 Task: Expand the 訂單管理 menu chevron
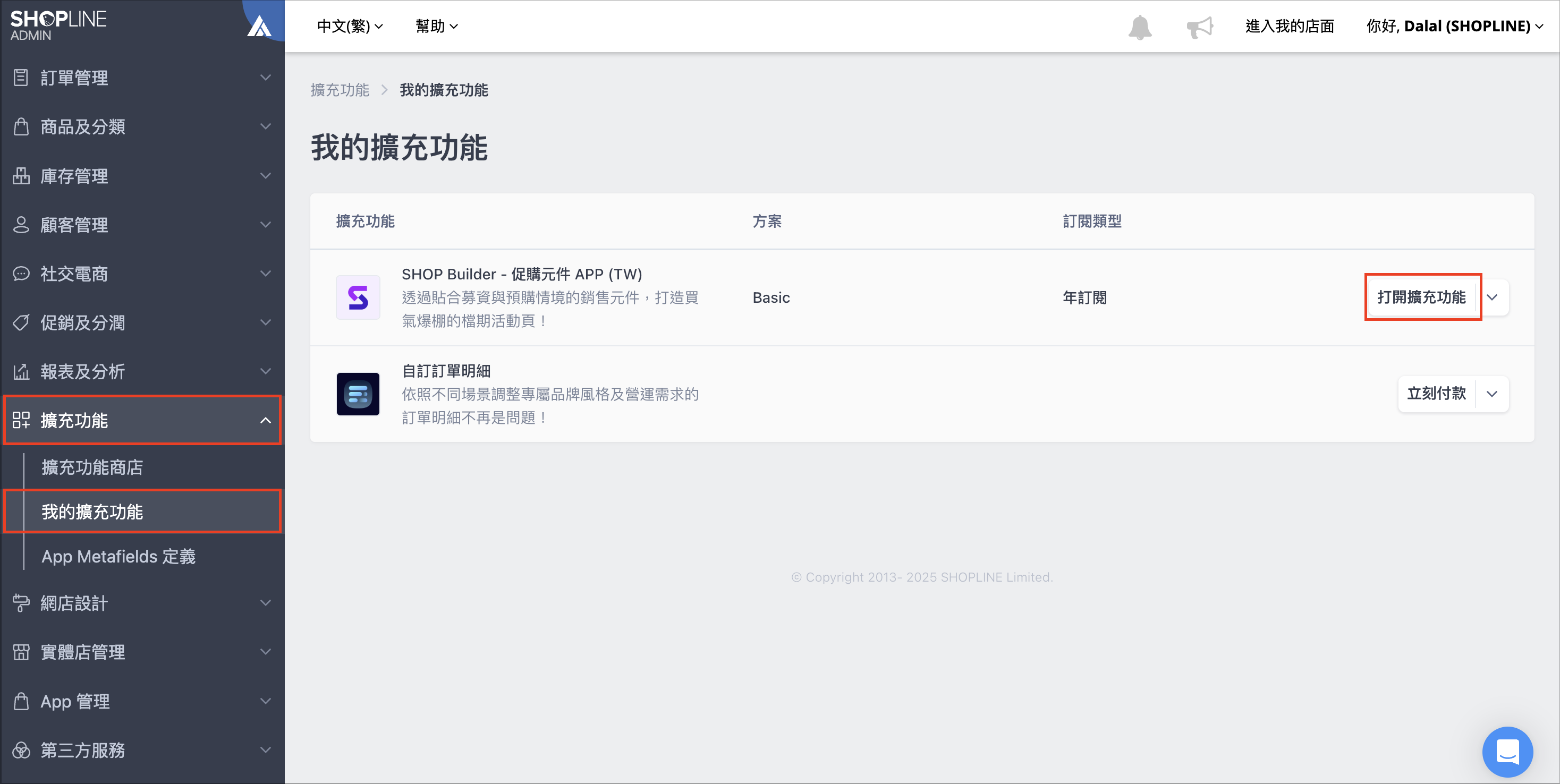point(265,78)
